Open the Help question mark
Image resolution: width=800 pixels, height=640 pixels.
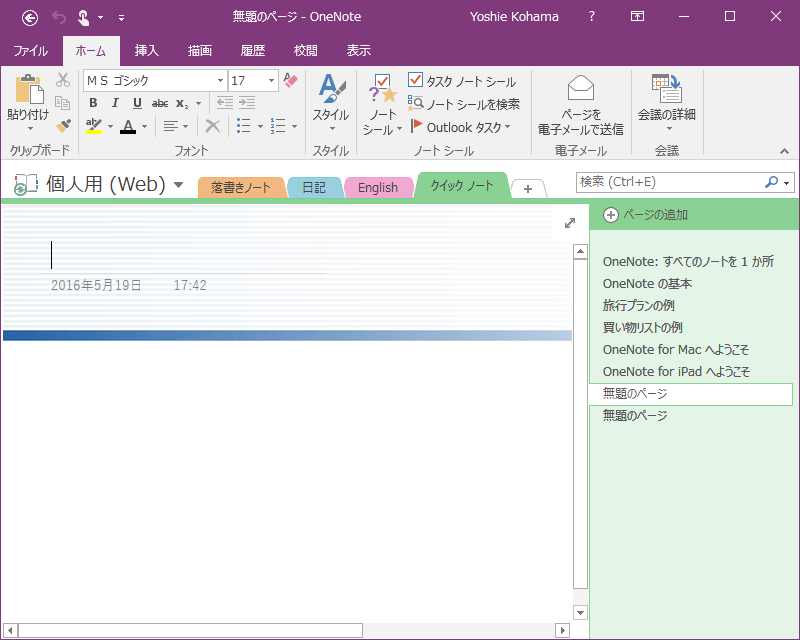pos(591,16)
